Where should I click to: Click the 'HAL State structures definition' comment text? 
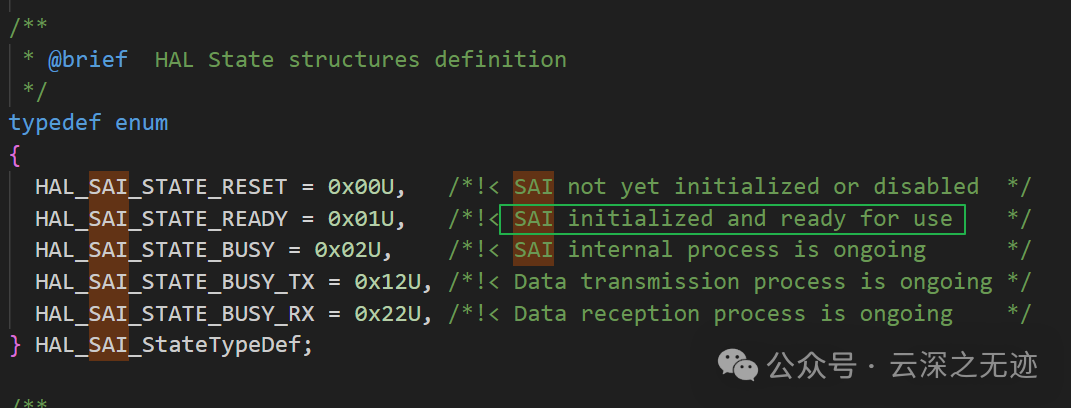coord(361,59)
